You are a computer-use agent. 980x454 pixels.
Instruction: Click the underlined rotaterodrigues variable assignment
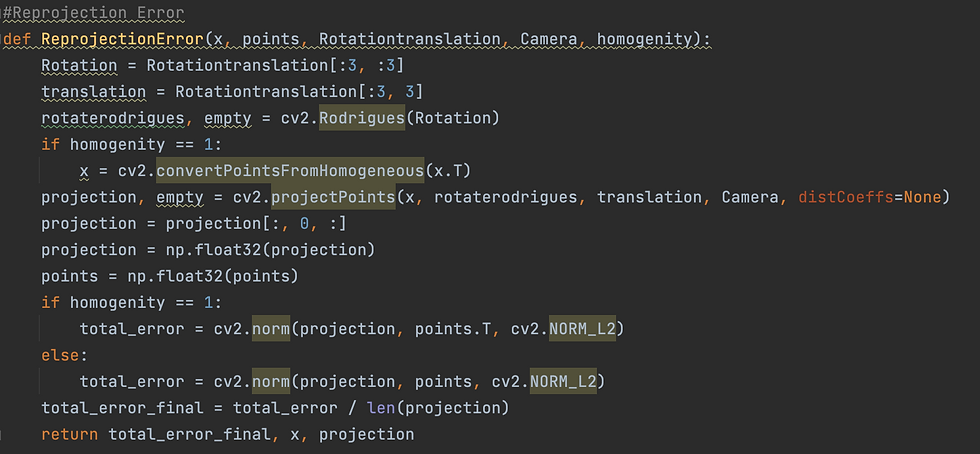coord(113,118)
